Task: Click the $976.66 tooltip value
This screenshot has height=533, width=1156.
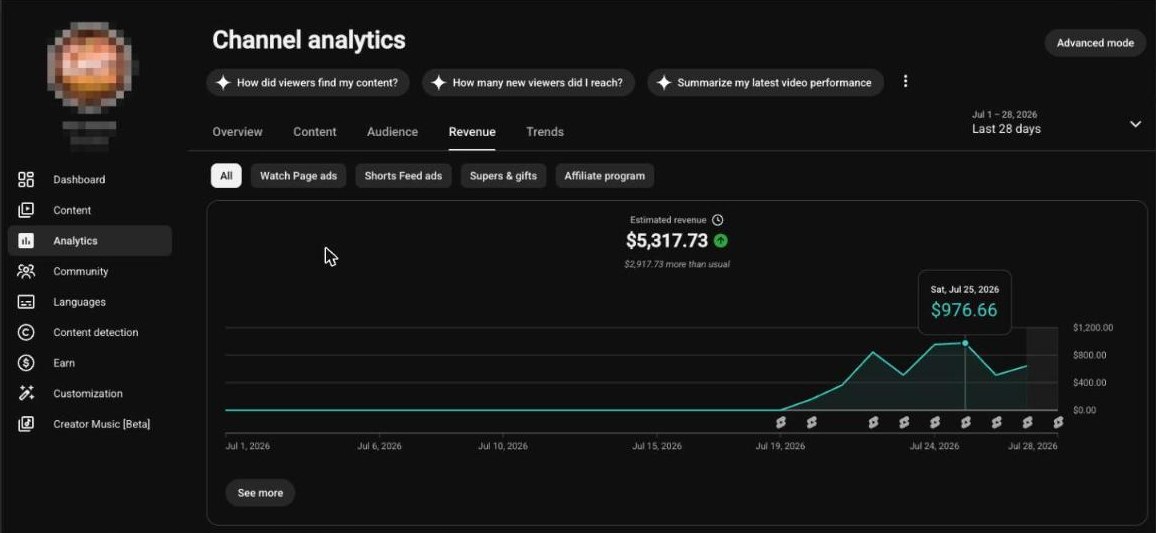Action: coord(964,310)
